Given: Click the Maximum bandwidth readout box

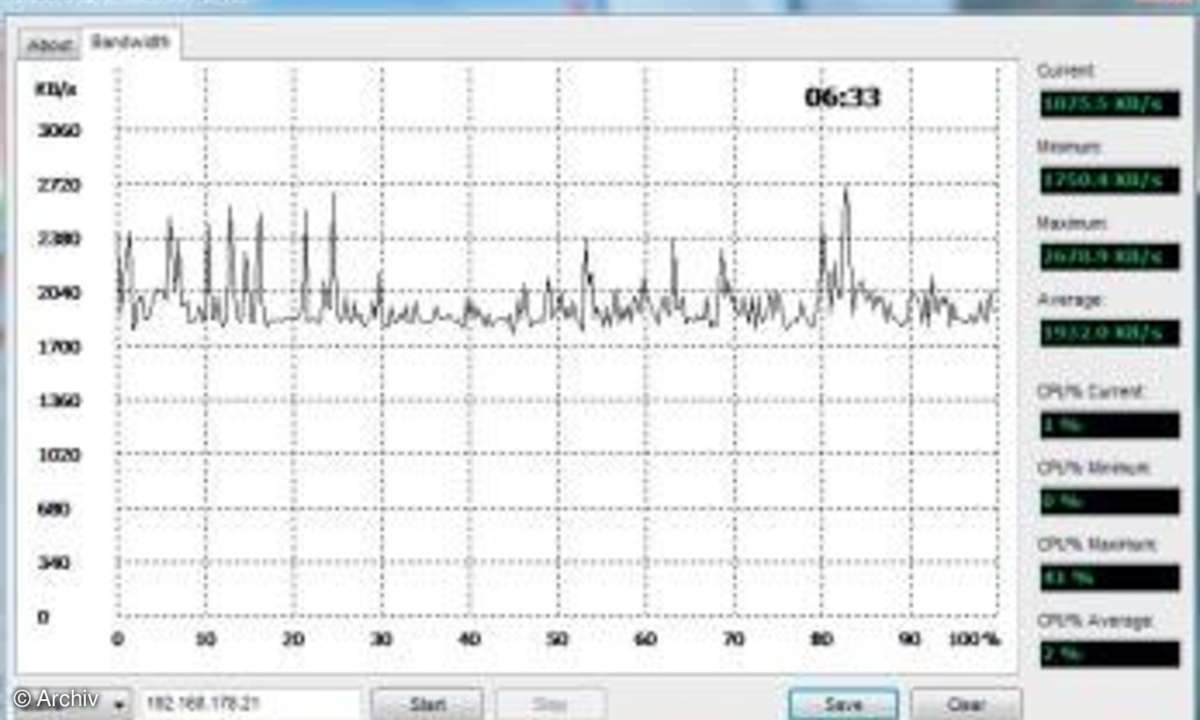Looking at the screenshot, I should point(1109,256).
